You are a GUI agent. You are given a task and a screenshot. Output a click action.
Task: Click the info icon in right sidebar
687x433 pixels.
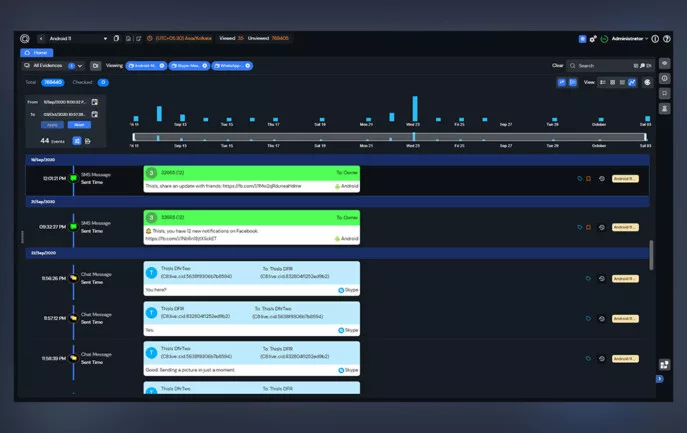(x=665, y=78)
